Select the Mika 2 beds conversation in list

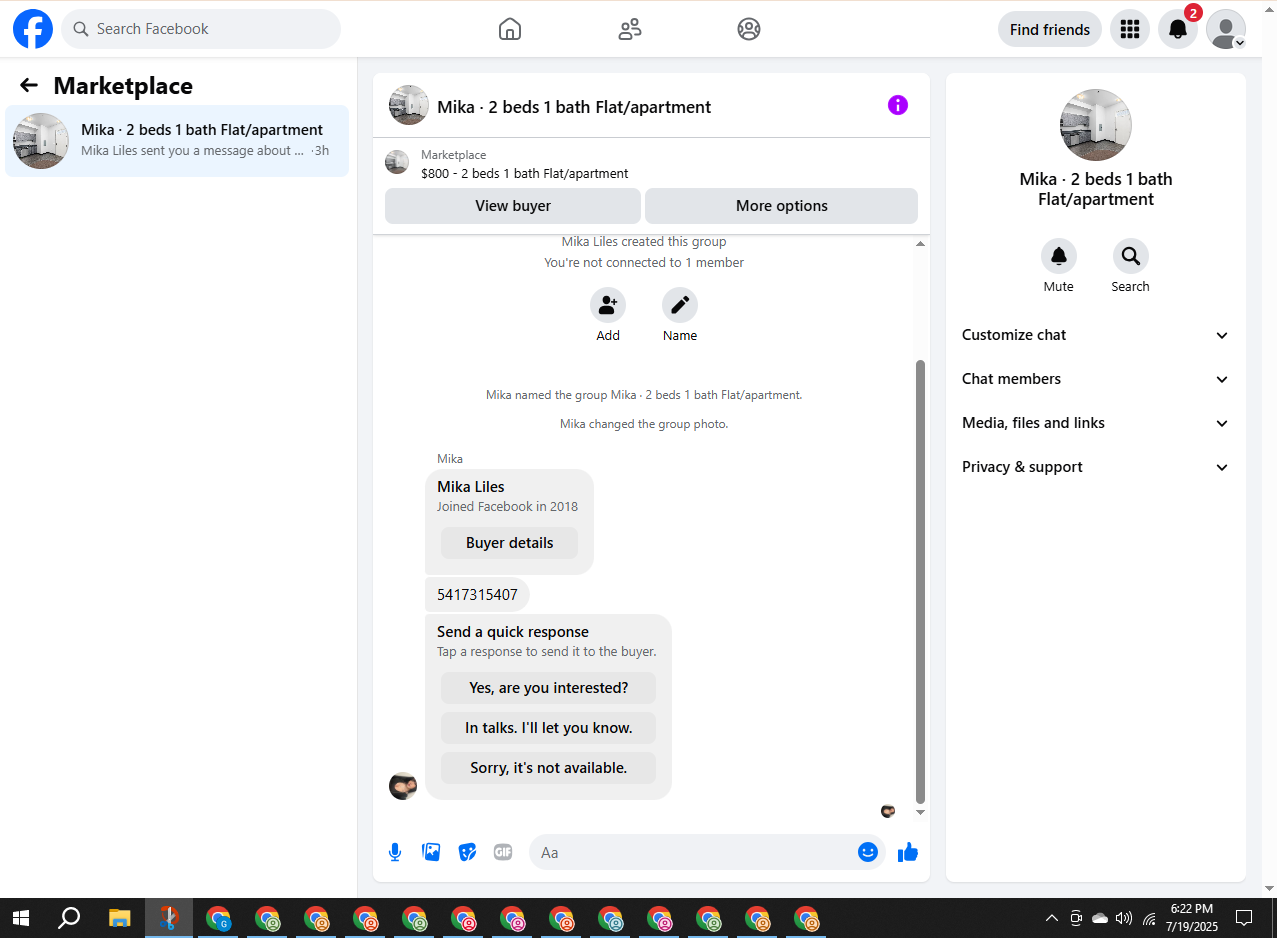pyautogui.click(x=177, y=141)
